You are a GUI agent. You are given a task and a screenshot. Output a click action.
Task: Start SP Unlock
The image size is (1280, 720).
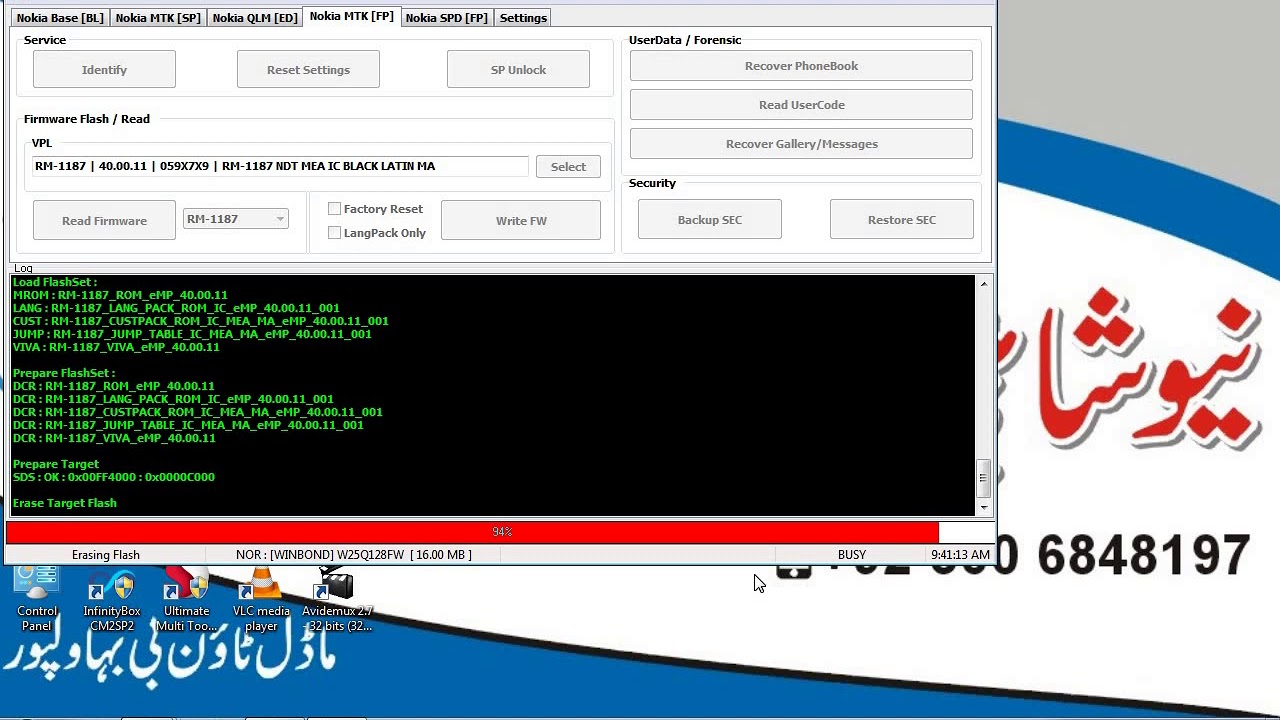(518, 70)
